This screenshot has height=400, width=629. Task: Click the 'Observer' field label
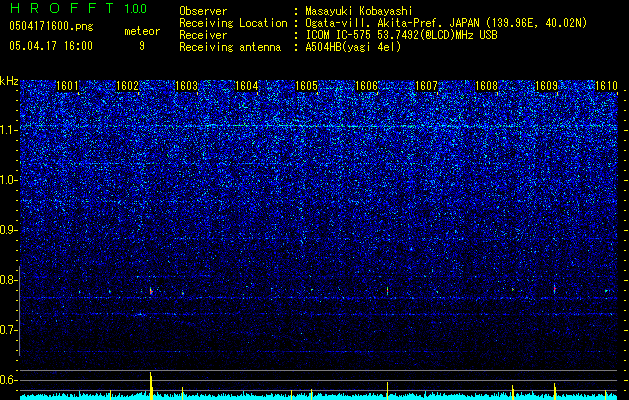[x=203, y=11]
